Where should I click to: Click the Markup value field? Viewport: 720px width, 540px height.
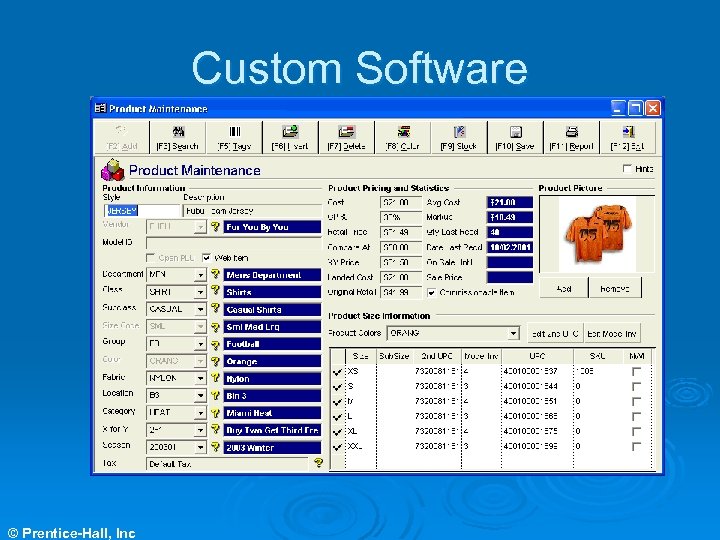(x=510, y=217)
